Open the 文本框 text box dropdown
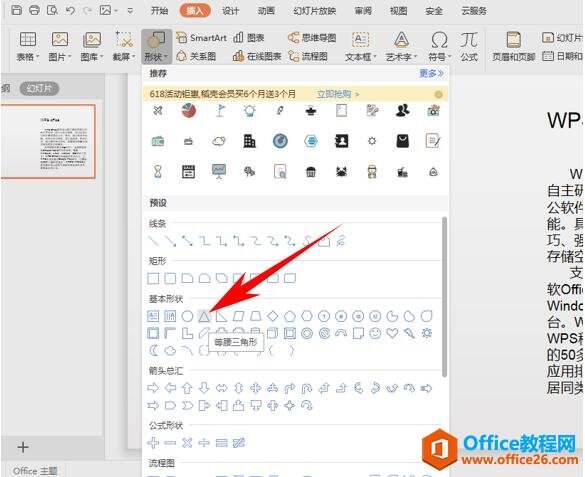The width and height of the screenshot is (585, 477). pyautogui.click(x=360, y=47)
